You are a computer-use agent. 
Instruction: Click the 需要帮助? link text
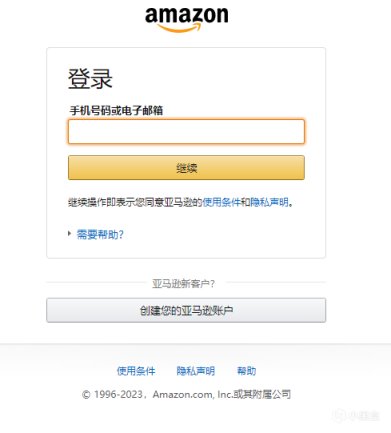(x=100, y=234)
